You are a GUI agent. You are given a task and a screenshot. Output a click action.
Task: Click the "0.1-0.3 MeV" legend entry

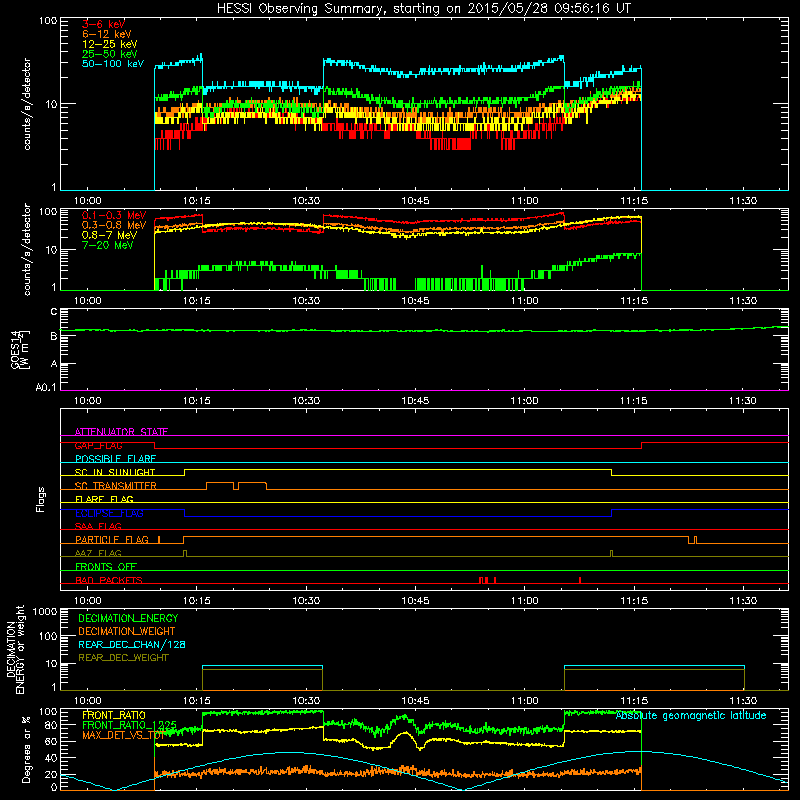(x=114, y=215)
